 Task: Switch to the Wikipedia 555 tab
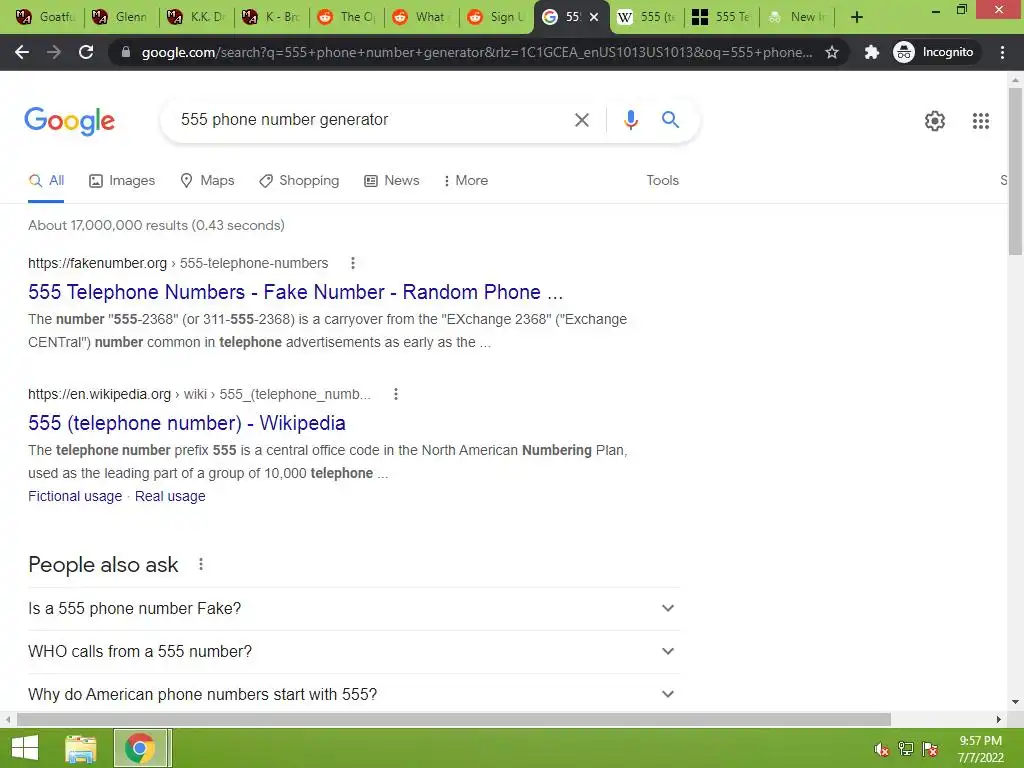[x=647, y=17]
